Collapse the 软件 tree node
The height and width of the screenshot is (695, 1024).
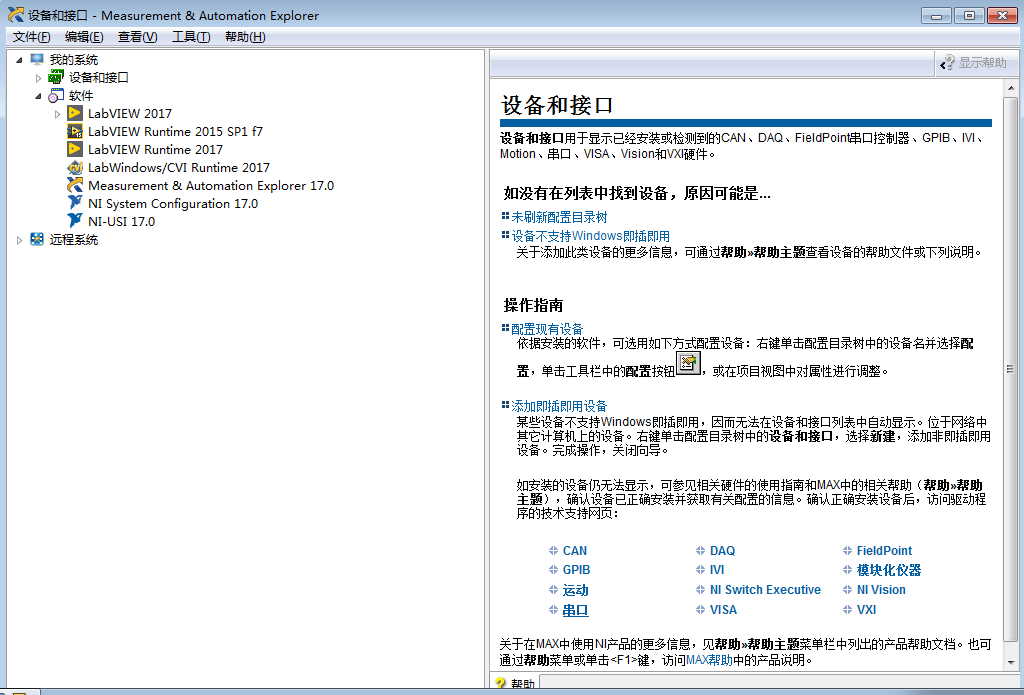click(x=39, y=96)
